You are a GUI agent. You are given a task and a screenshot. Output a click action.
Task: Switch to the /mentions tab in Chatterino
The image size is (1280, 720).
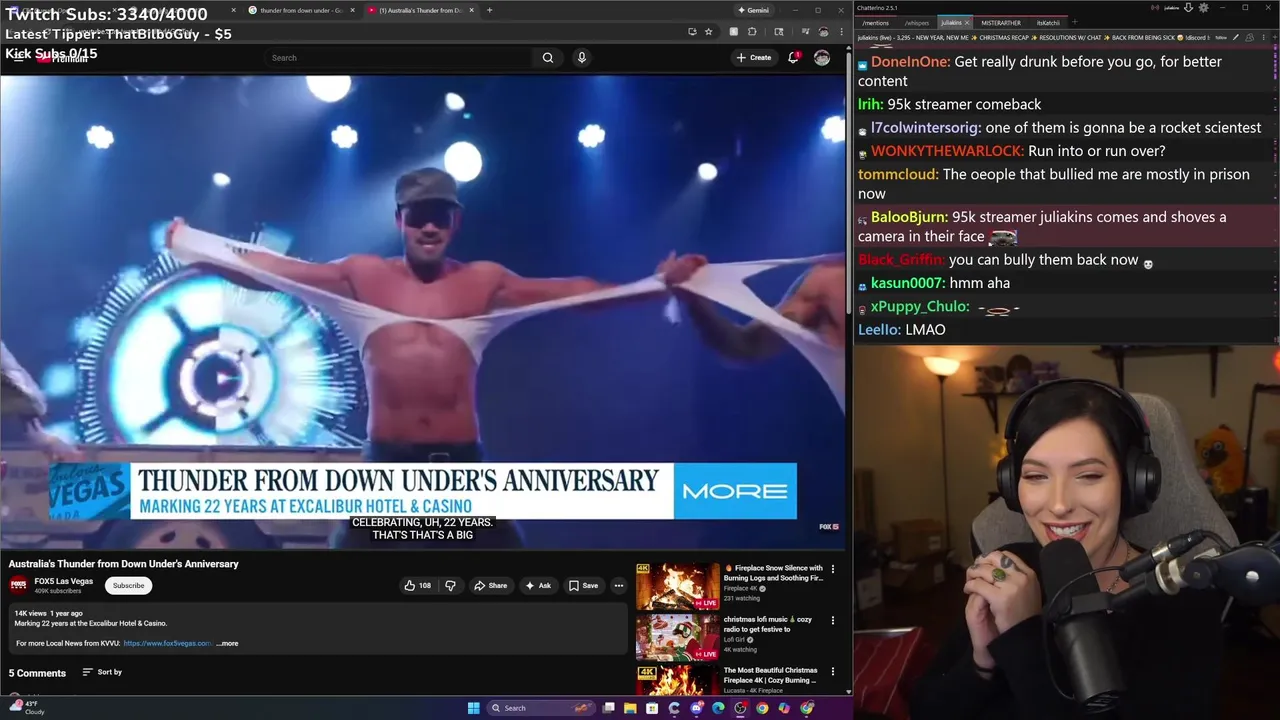(875, 22)
